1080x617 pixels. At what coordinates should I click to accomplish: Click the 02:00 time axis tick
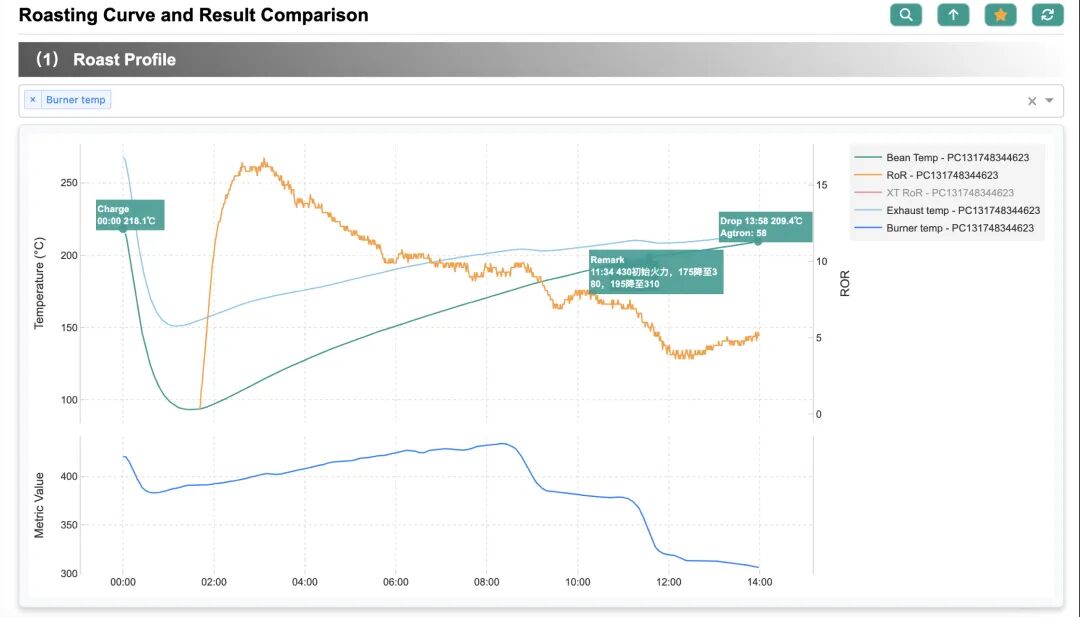214,582
